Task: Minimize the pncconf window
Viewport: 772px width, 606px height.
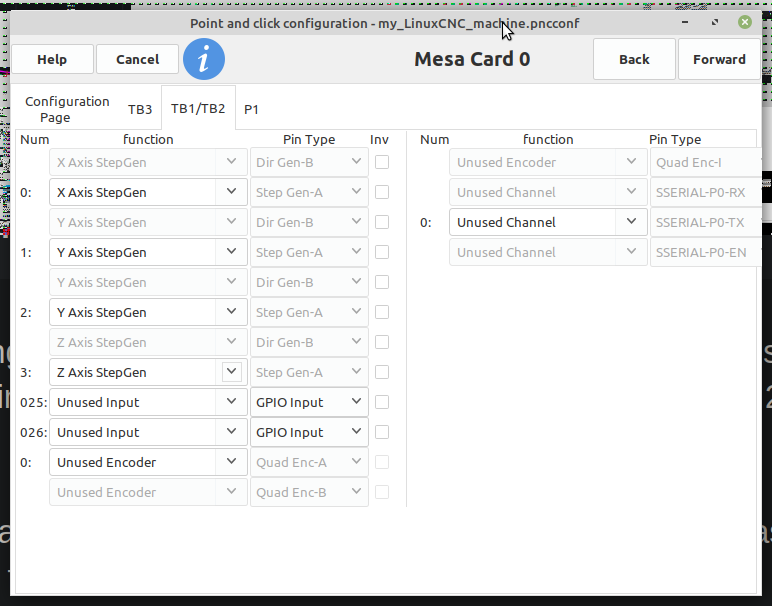Action: (x=685, y=22)
